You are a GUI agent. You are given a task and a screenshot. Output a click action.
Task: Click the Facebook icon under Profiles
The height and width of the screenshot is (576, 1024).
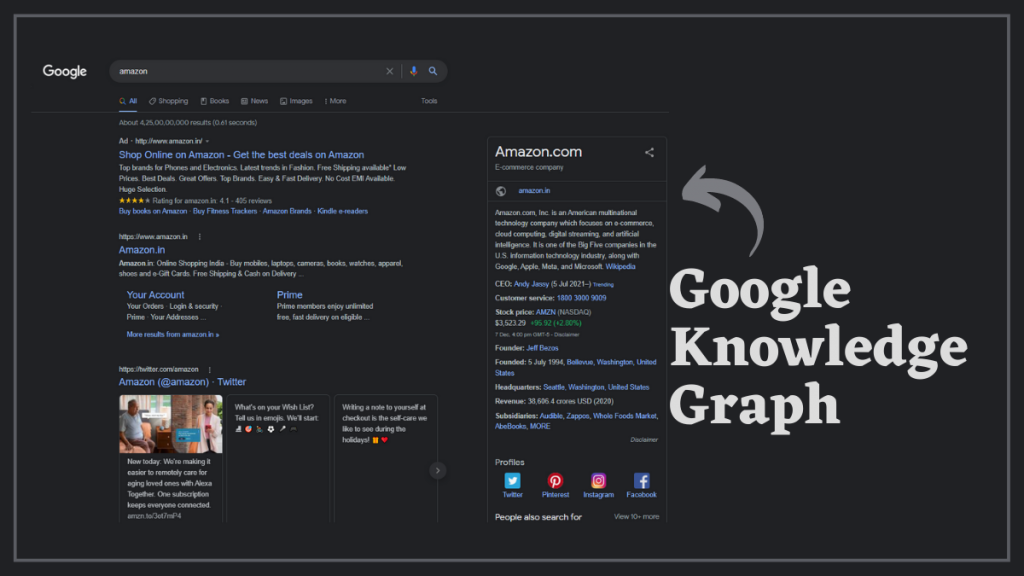(642, 480)
